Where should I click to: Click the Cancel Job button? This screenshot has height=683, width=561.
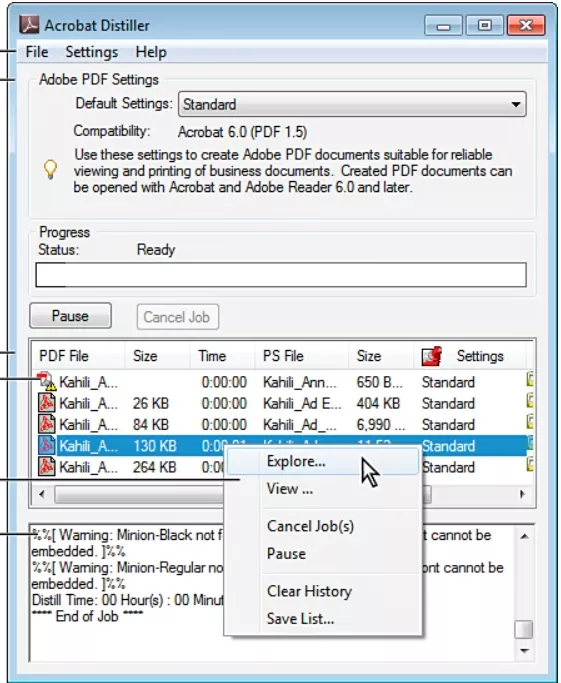tap(178, 317)
